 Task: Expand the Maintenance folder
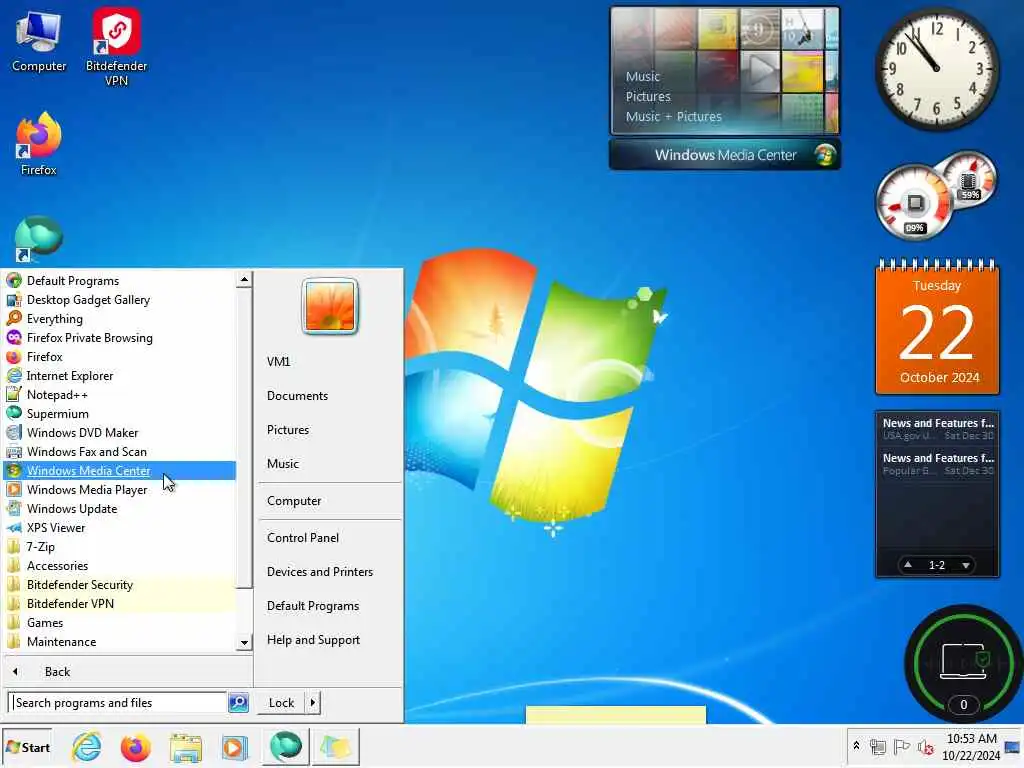tap(120, 641)
